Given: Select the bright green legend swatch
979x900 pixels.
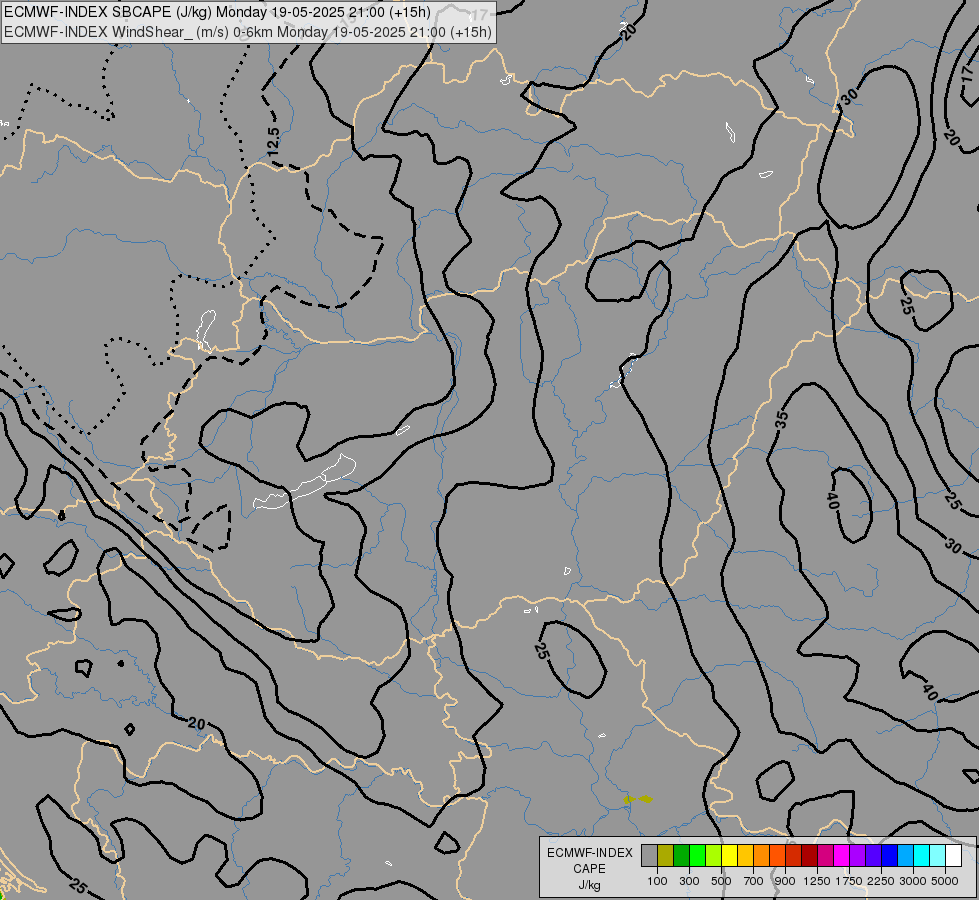Looking at the screenshot, I should (x=697, y=856).
